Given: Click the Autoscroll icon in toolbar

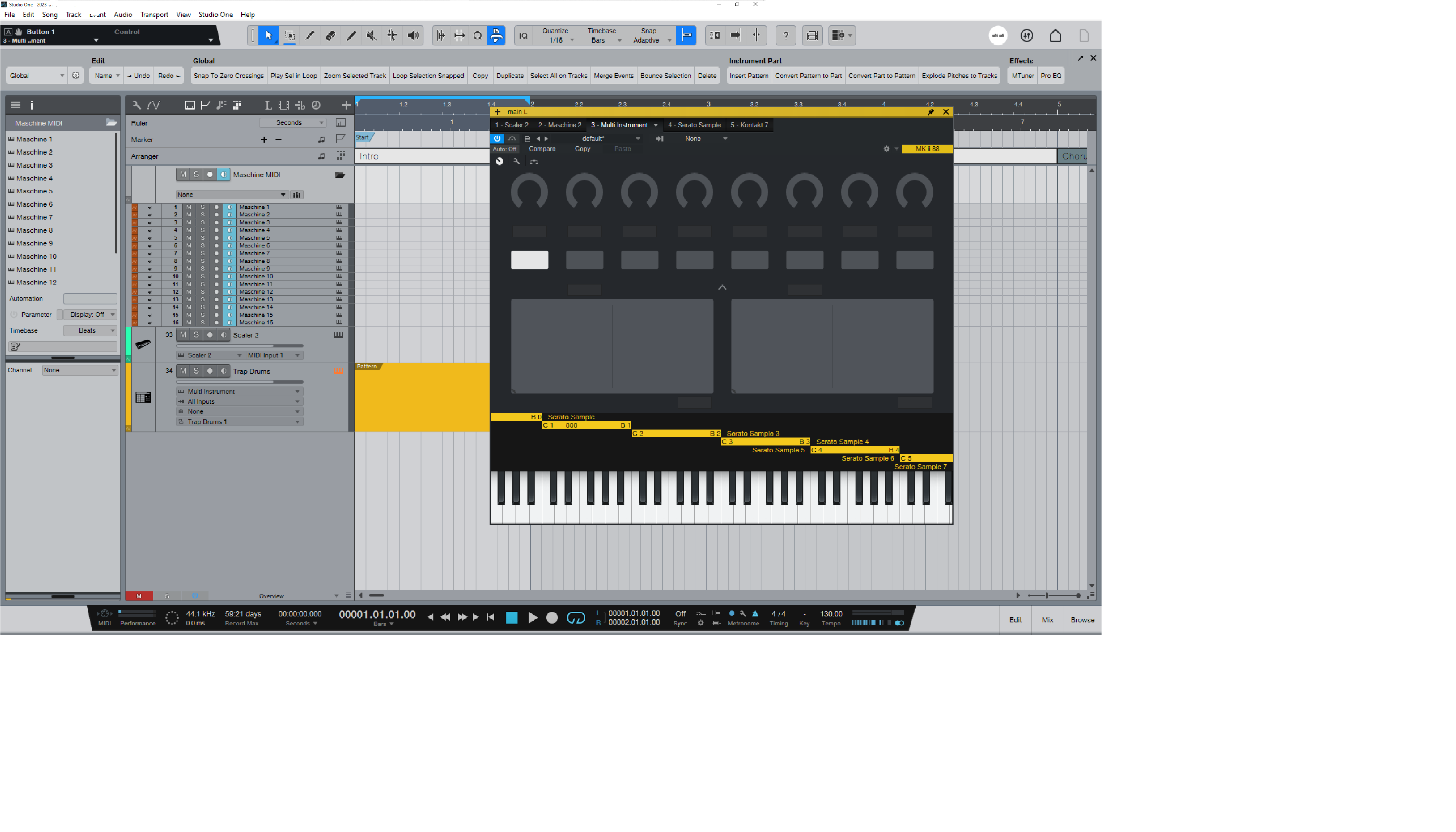Looking at the screenshot, I should click(x=736, y=35).
